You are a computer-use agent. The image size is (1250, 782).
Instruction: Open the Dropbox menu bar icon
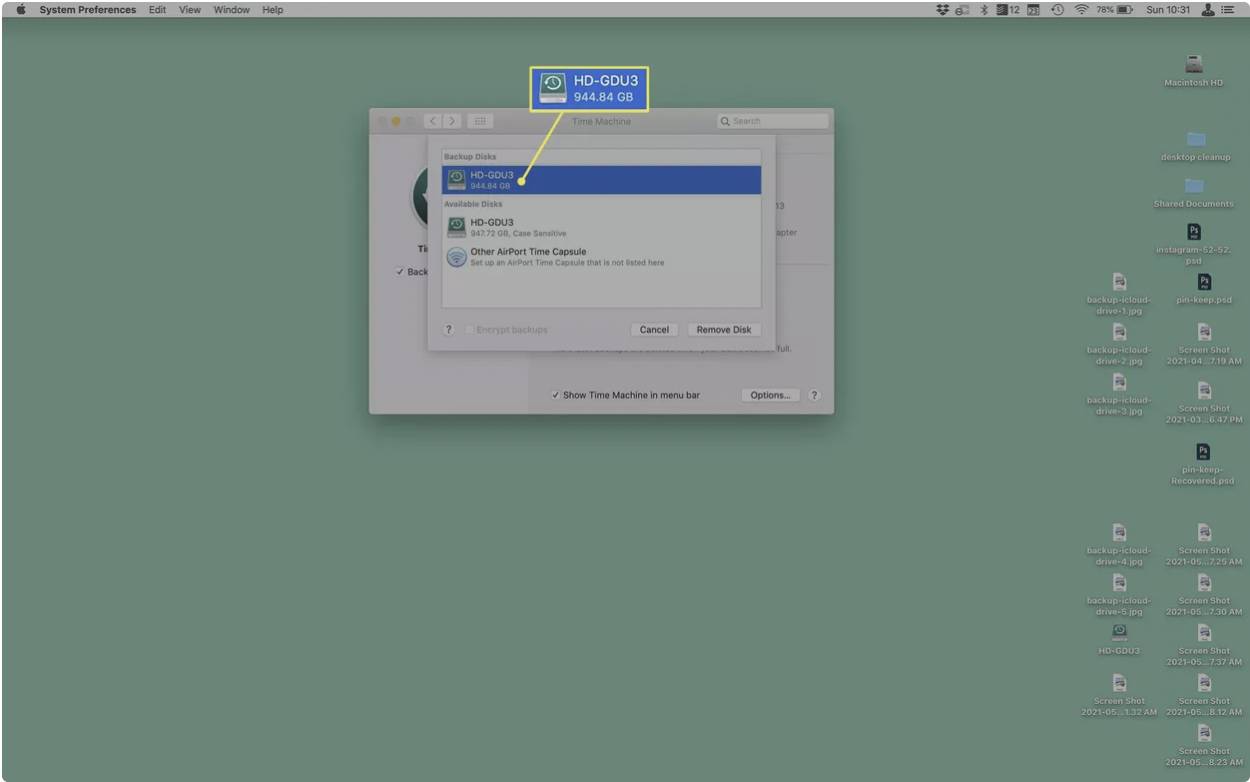[x=942, y=10]
